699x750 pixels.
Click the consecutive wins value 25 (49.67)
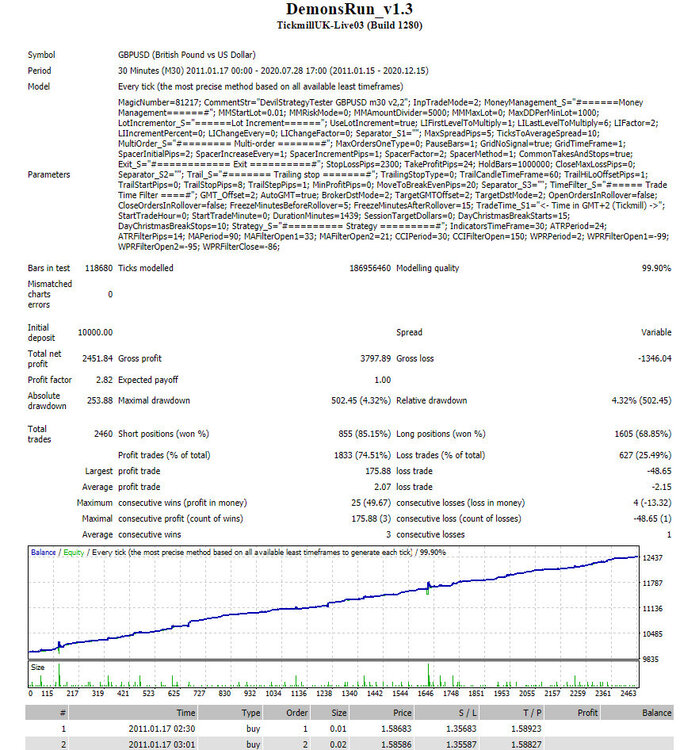tap(371, 503)
